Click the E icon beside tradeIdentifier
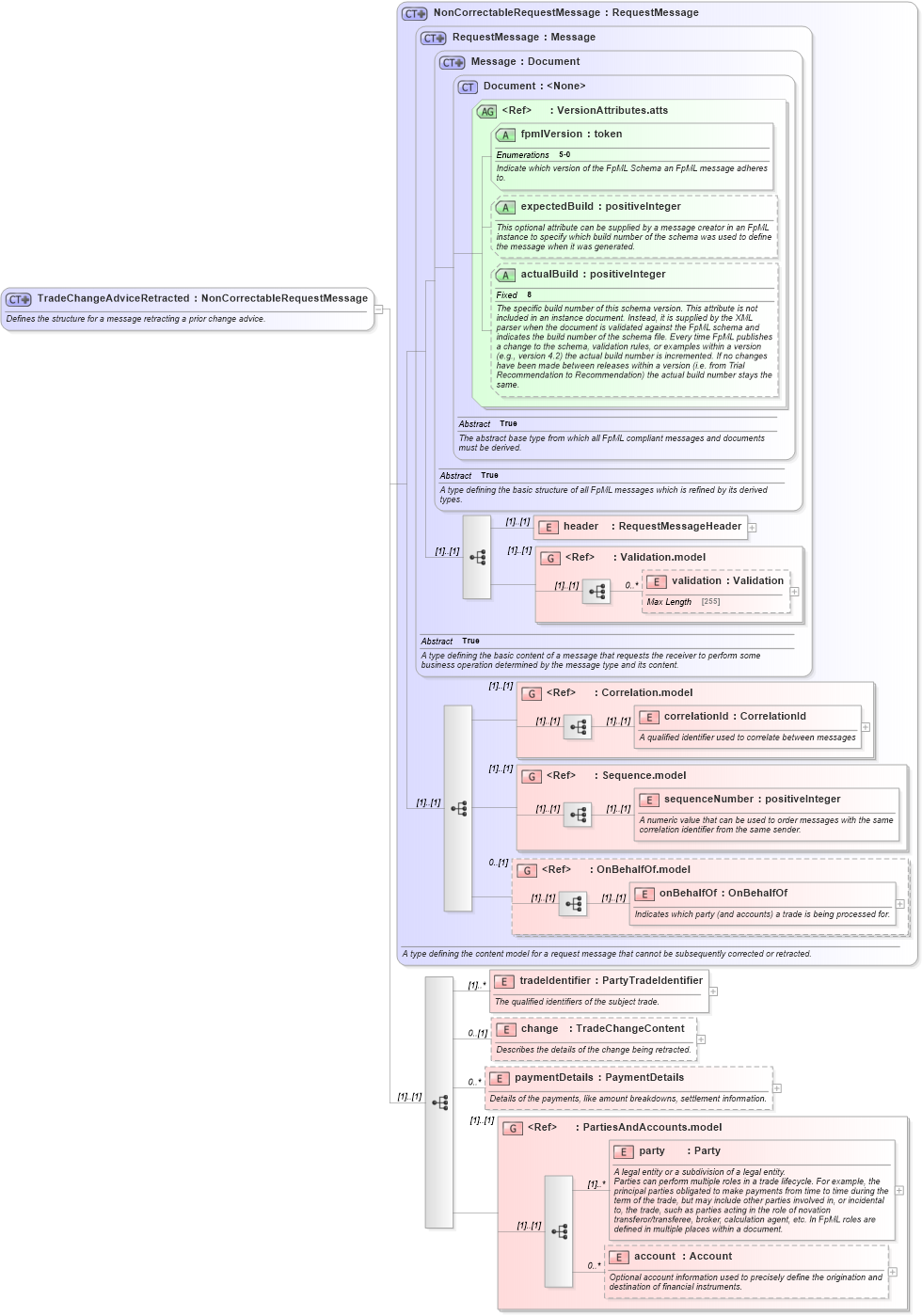The image size is (922, 1316). click(504, 982)
